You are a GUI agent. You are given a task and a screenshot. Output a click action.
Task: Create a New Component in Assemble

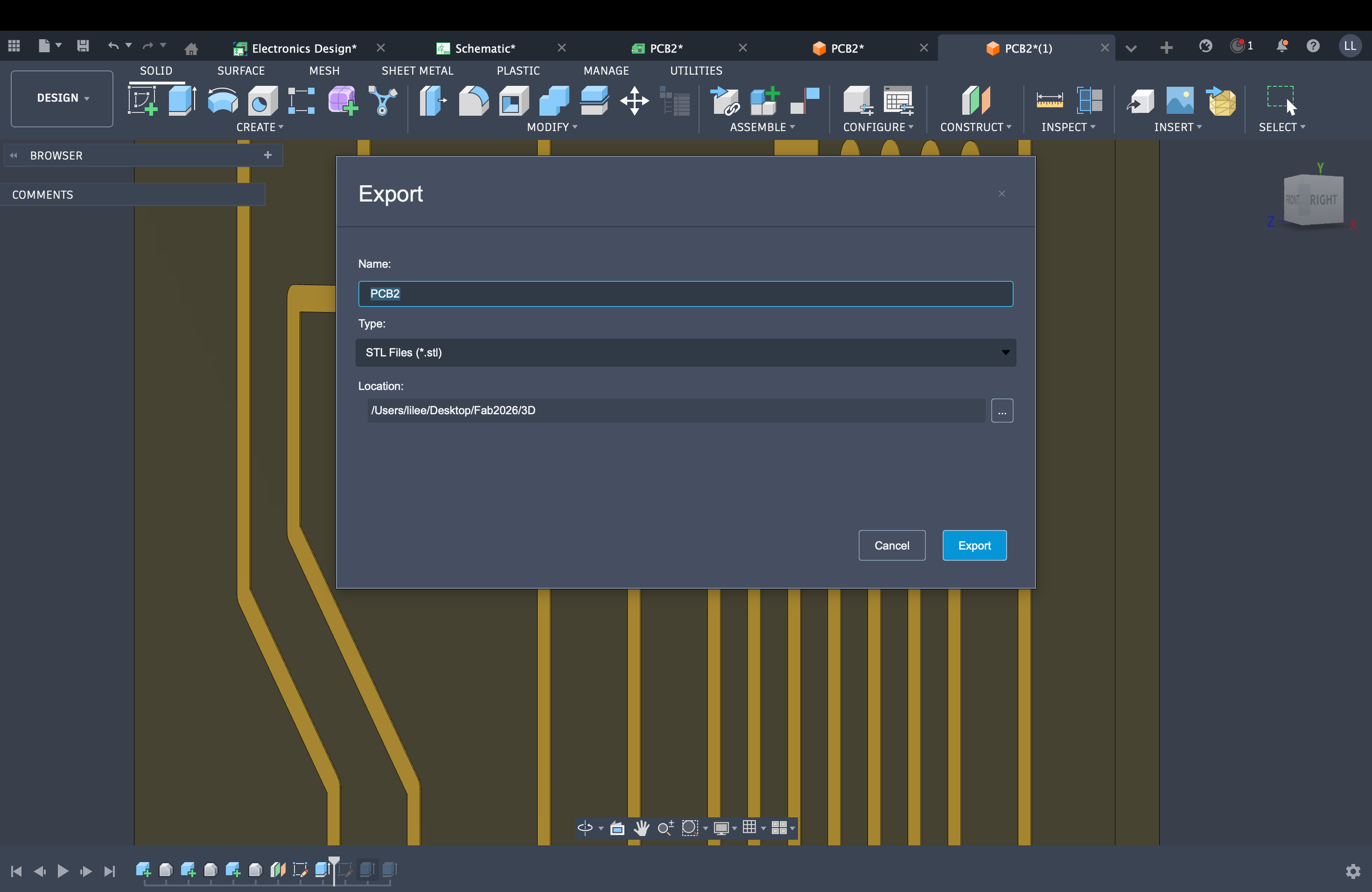pyautogui.click(x=765, y=101)
